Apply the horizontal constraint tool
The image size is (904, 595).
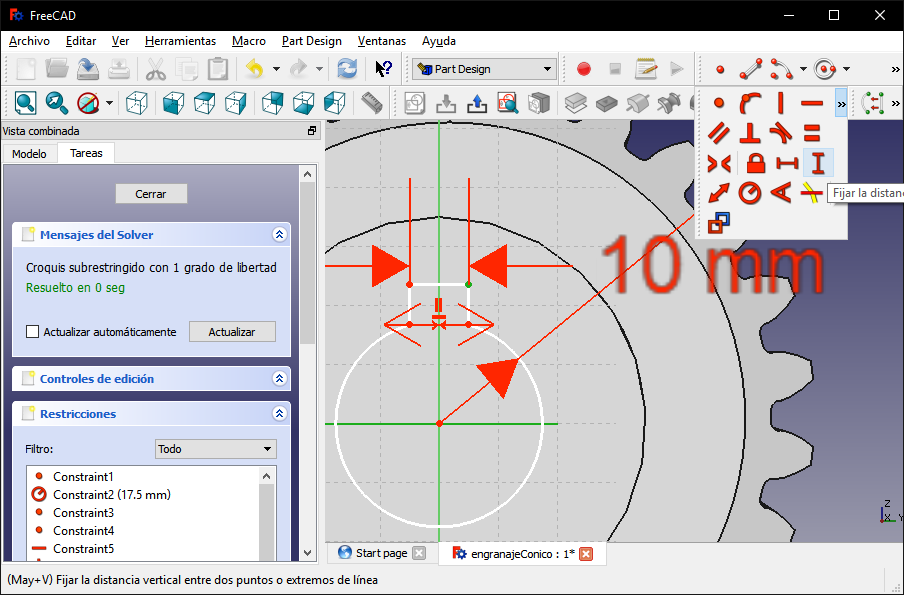click(x=812, y=103)
